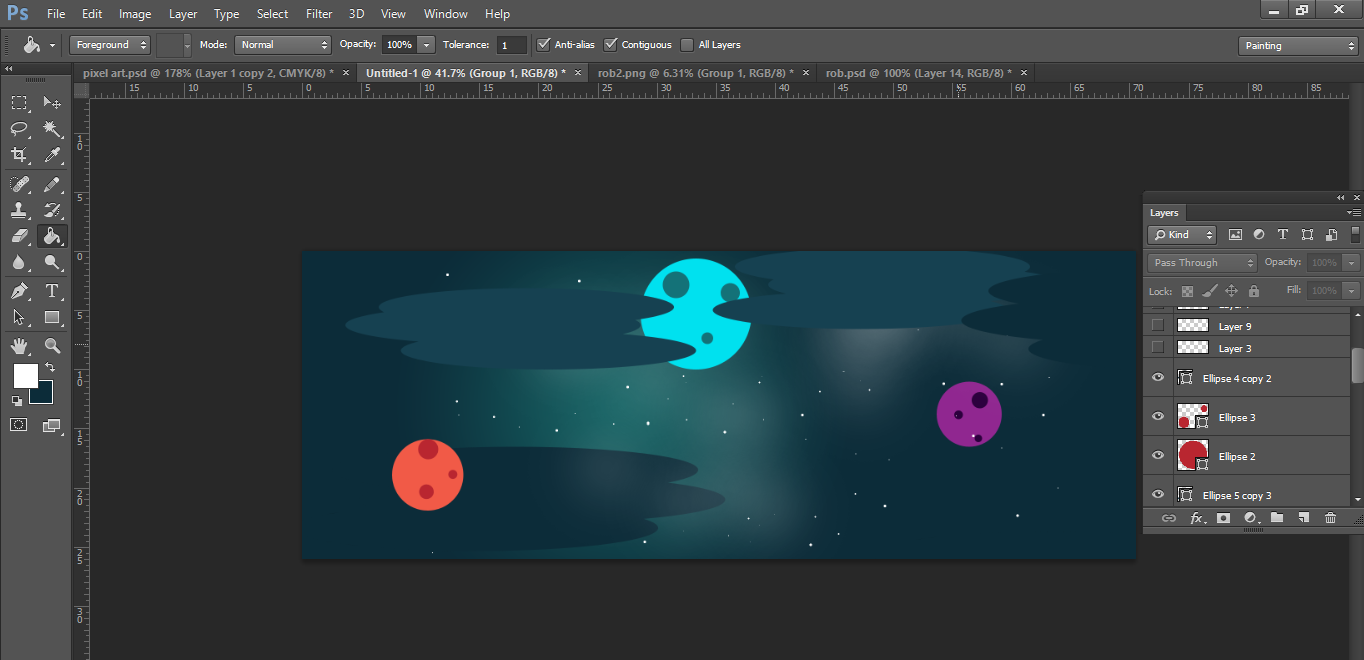
Task: Click link layers icon in Layers panel
Action: [1168, 518]
